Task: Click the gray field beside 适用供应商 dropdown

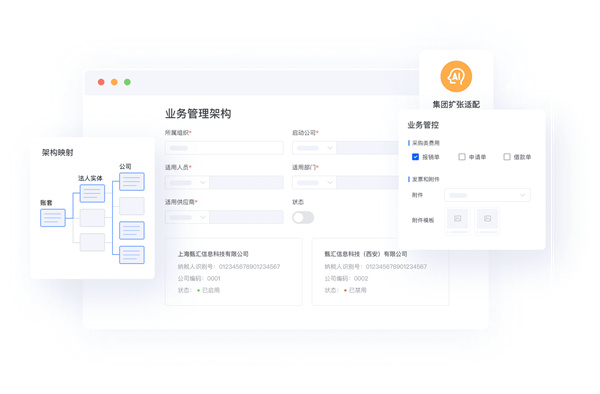Action: coord(246,217)
